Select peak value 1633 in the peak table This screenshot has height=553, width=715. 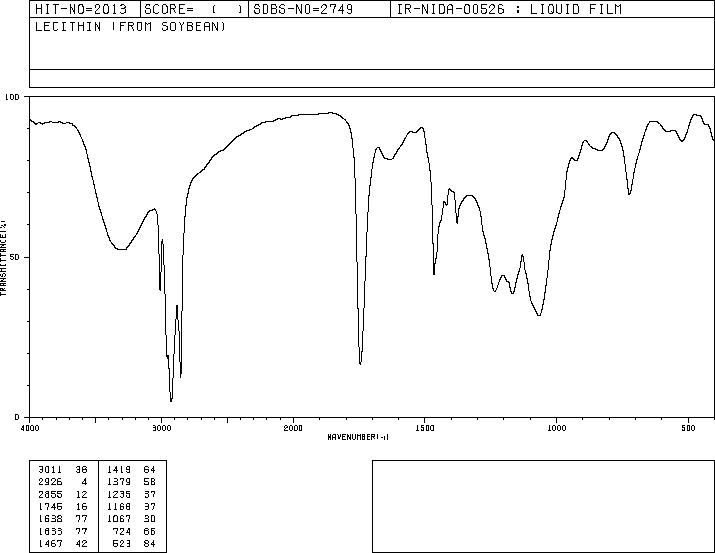[x=50, y=531]
